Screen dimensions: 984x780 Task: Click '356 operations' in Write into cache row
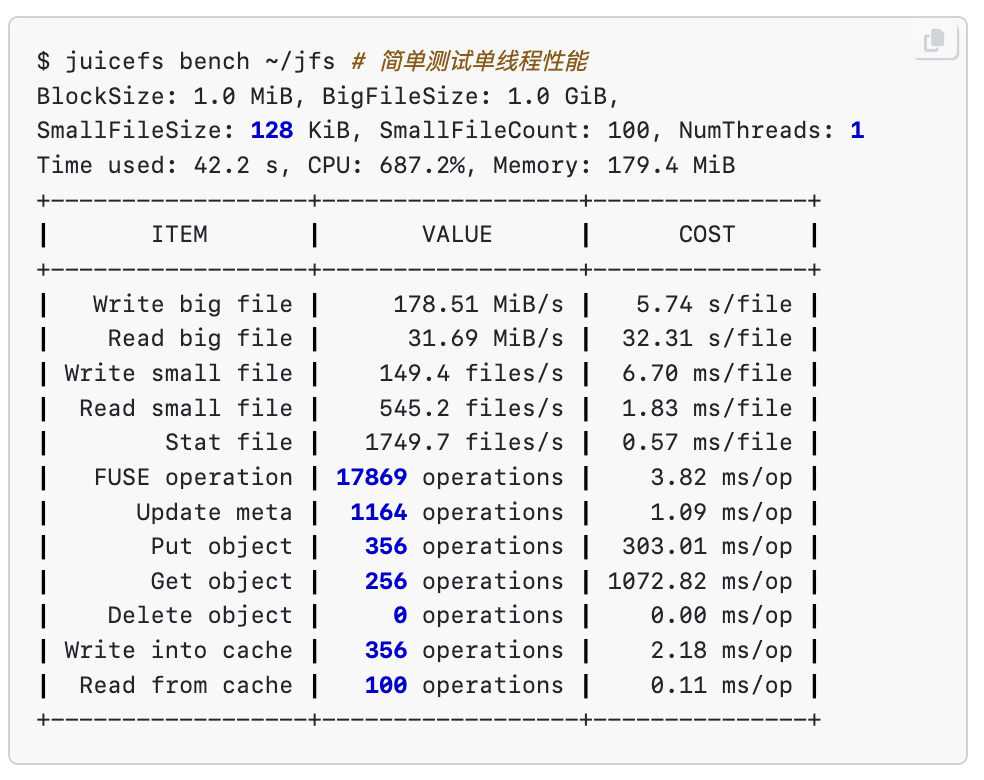point(464,650)
